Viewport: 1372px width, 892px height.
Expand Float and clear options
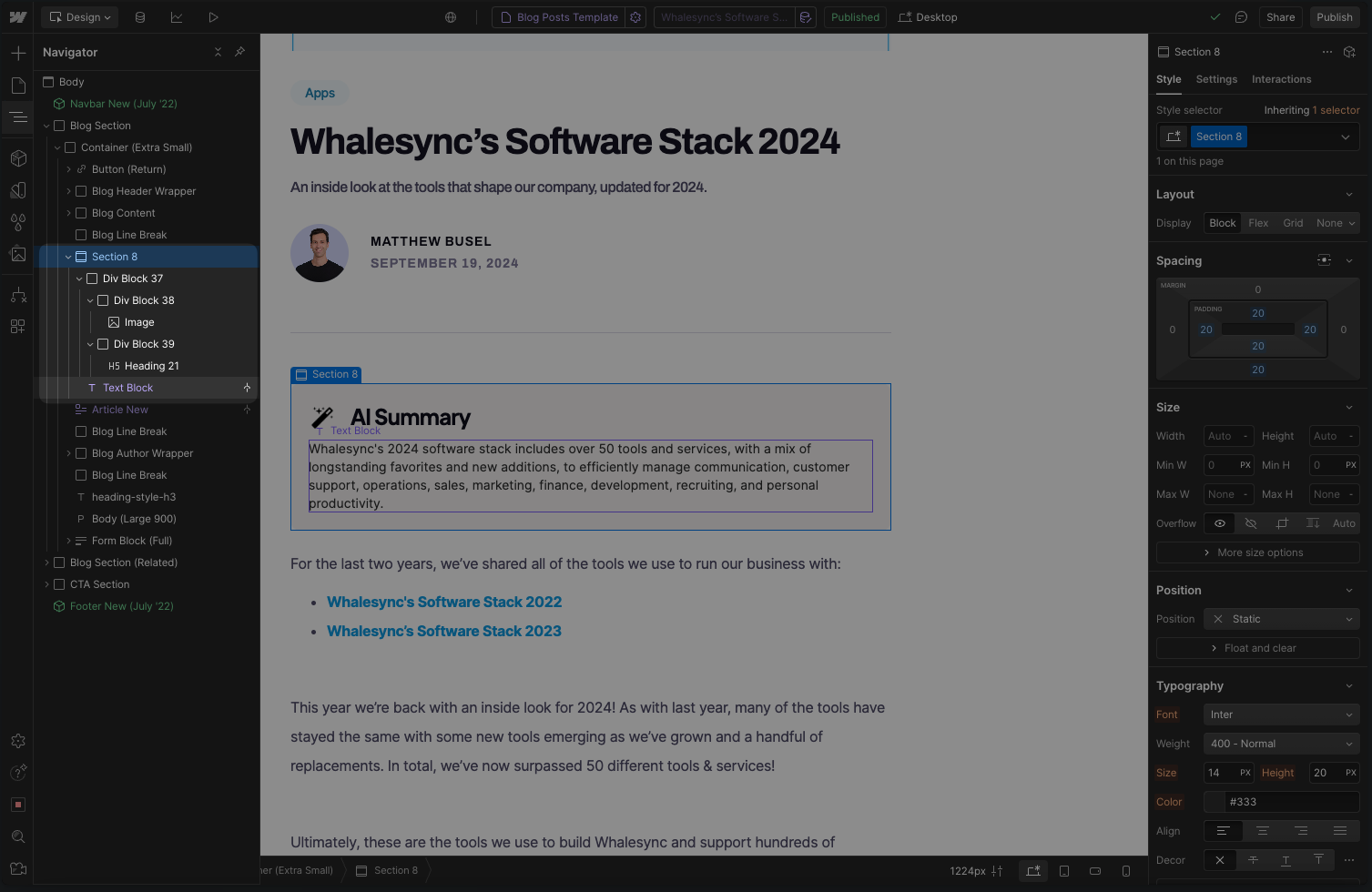(x=1257, y=648)
